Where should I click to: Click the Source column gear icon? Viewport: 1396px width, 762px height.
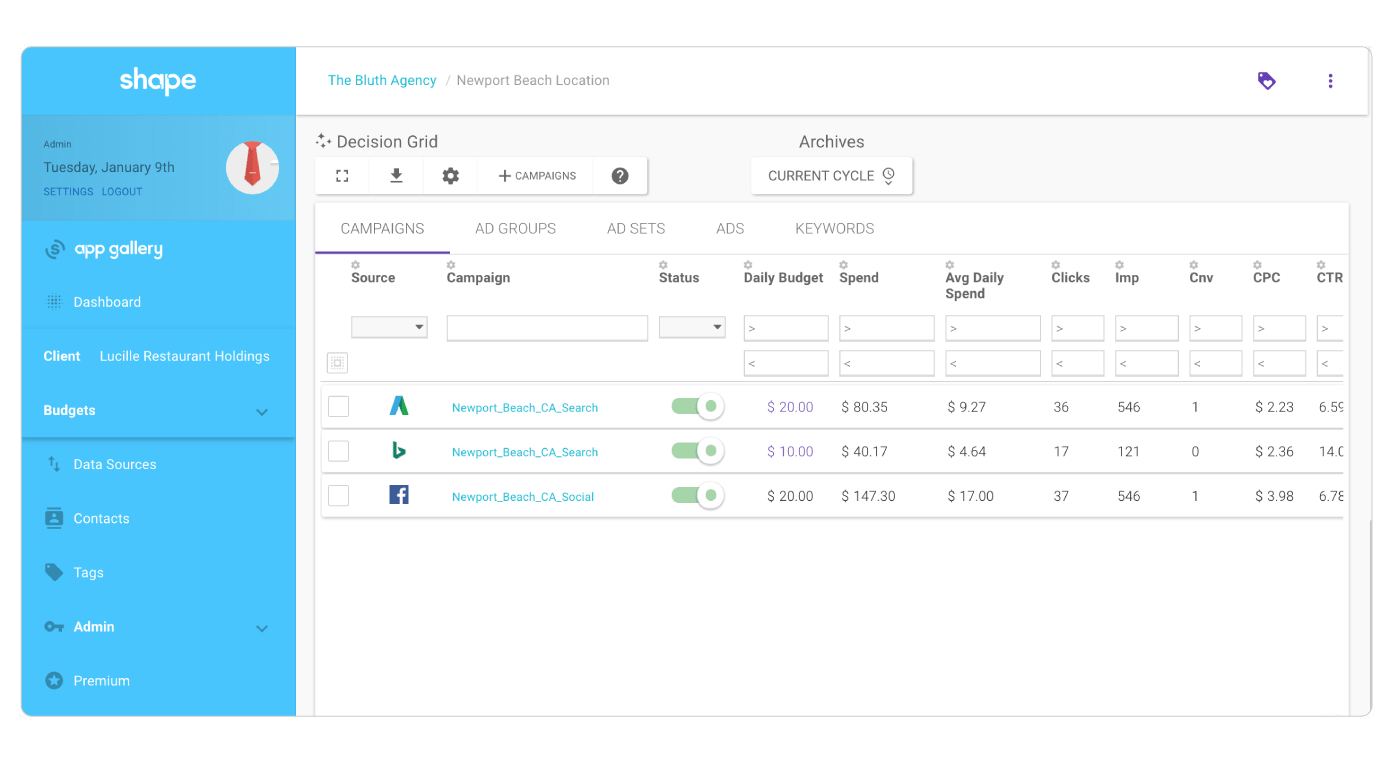click(355, 265)
